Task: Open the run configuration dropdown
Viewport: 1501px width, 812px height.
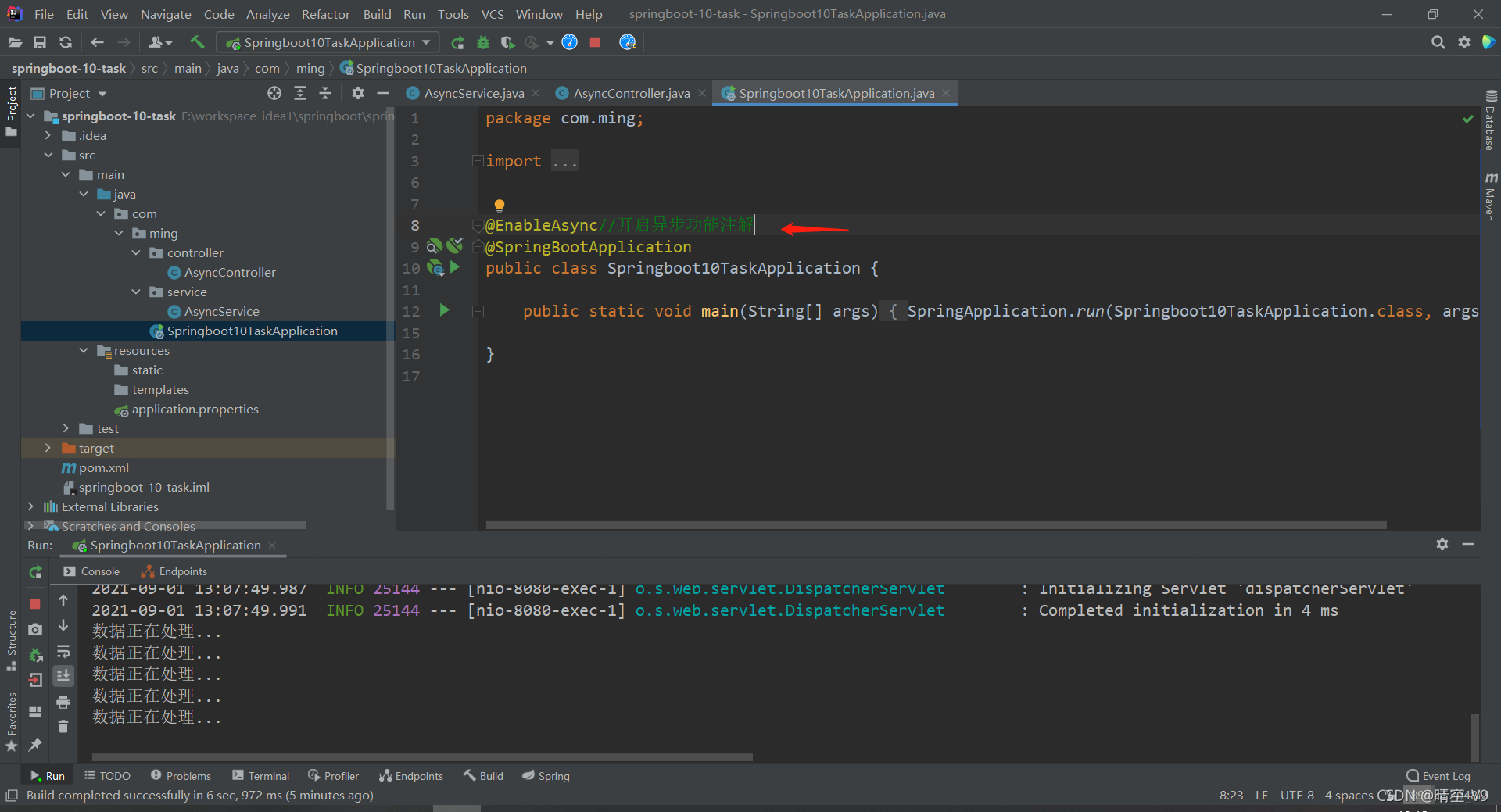Action: tap(425, 42)
